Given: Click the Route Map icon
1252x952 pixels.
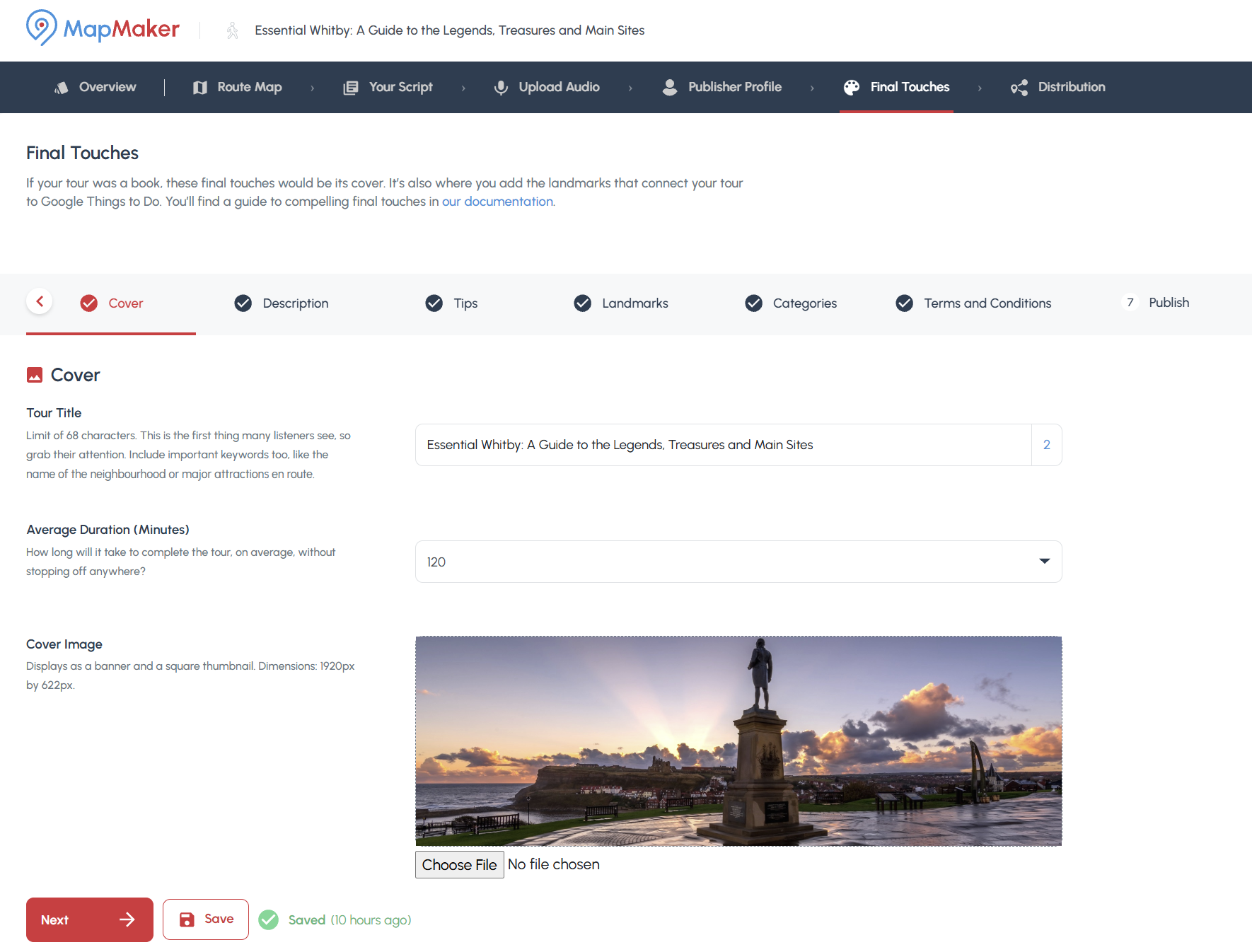Looking at the screenshot, I should [x=200, y=87].
